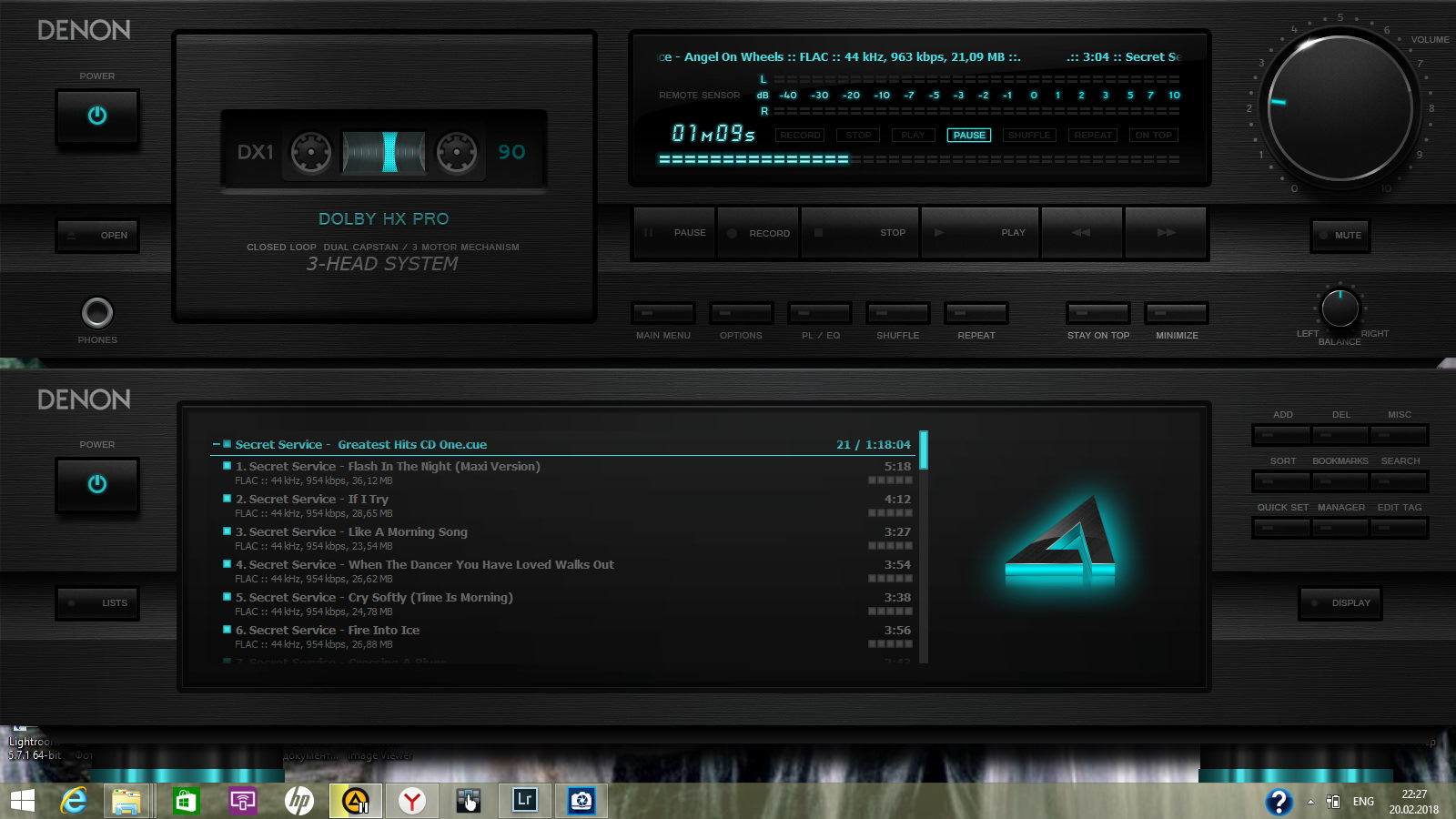Click the OPEN cassette button
This screenshot has height=819, width=1456.
(x=97, y=235)
